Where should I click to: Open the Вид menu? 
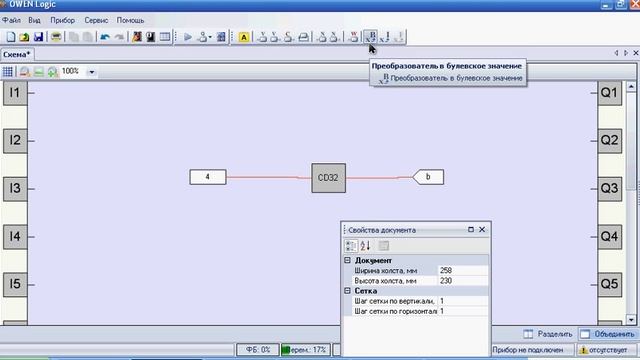pos(34,20)
